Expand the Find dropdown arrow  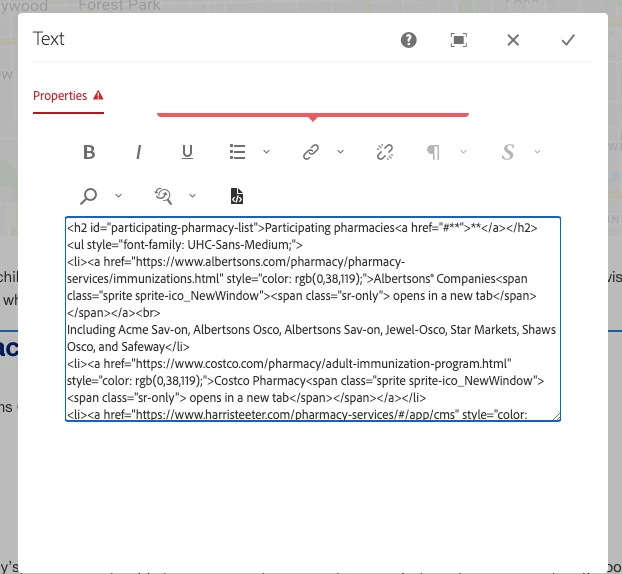(x=118, y=196)
